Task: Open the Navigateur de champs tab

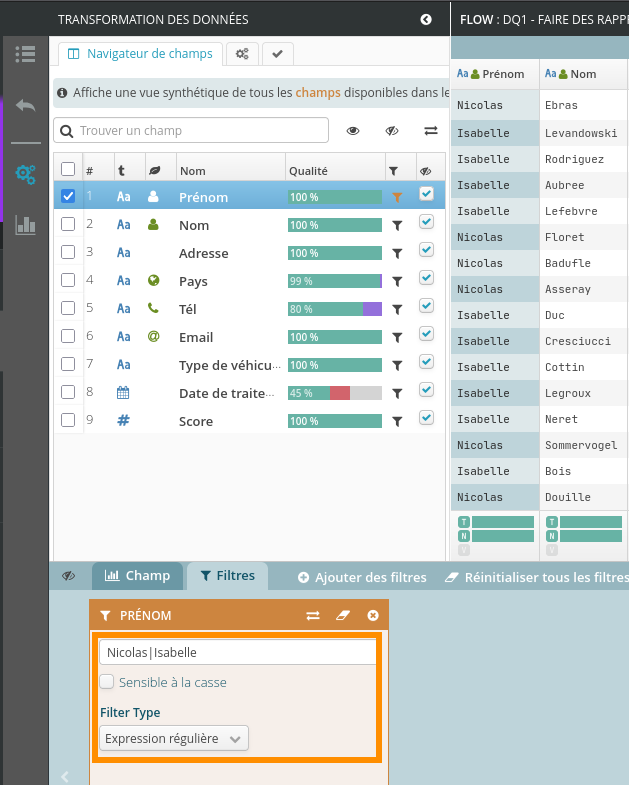Action: coord(140,53)
